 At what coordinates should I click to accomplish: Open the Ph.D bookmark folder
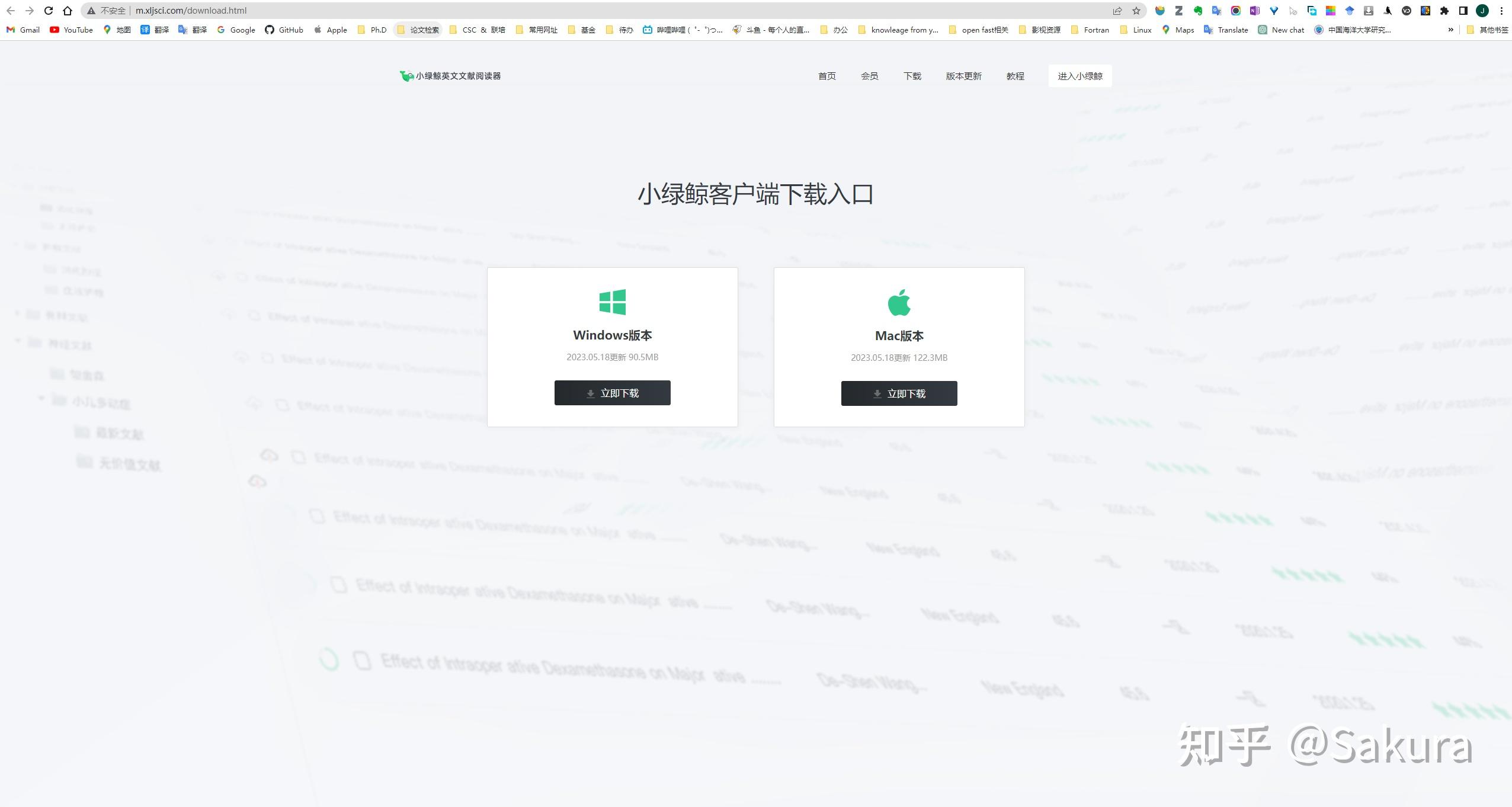point(372,30)
